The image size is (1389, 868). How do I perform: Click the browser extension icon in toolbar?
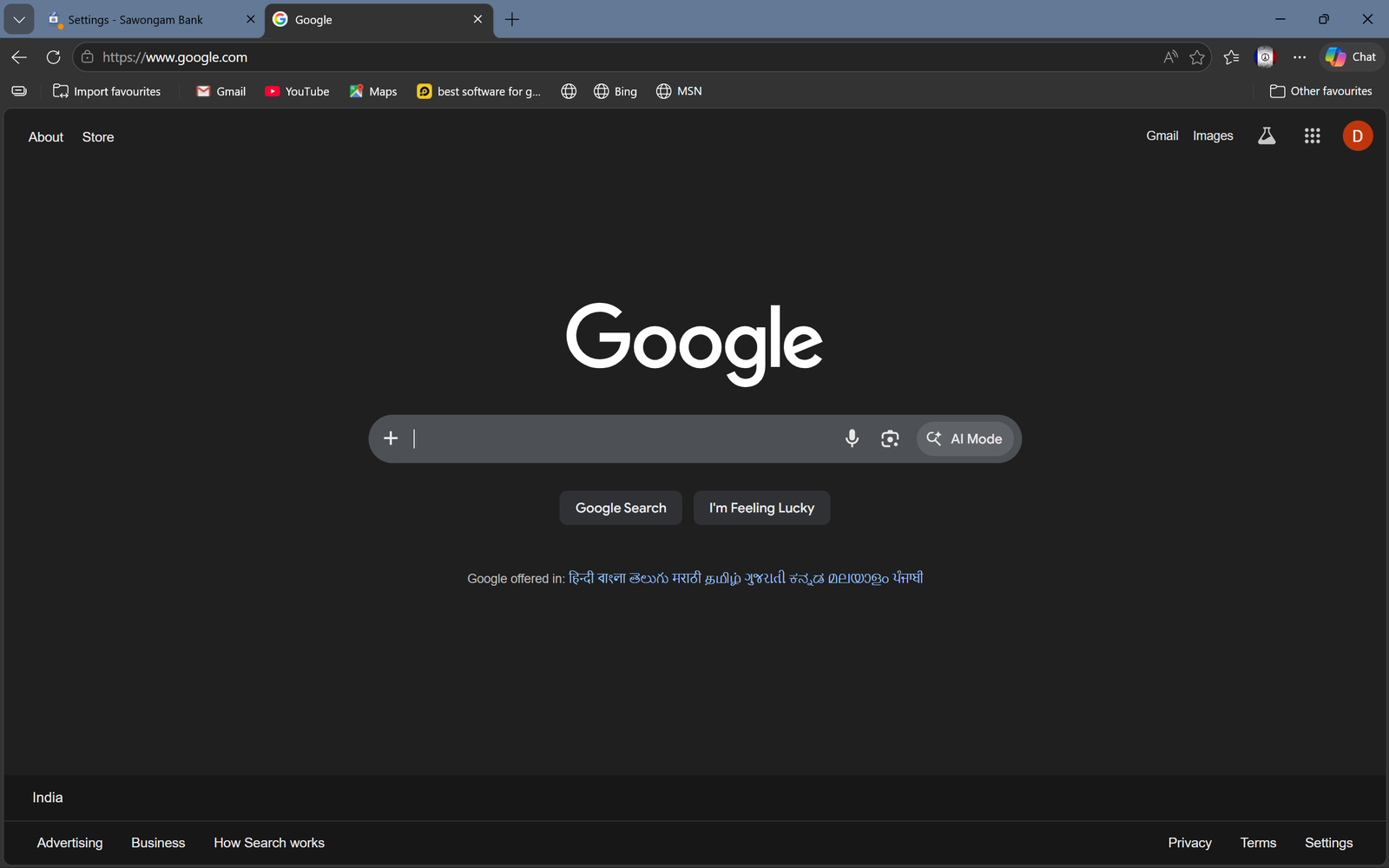coord(1265,57)
